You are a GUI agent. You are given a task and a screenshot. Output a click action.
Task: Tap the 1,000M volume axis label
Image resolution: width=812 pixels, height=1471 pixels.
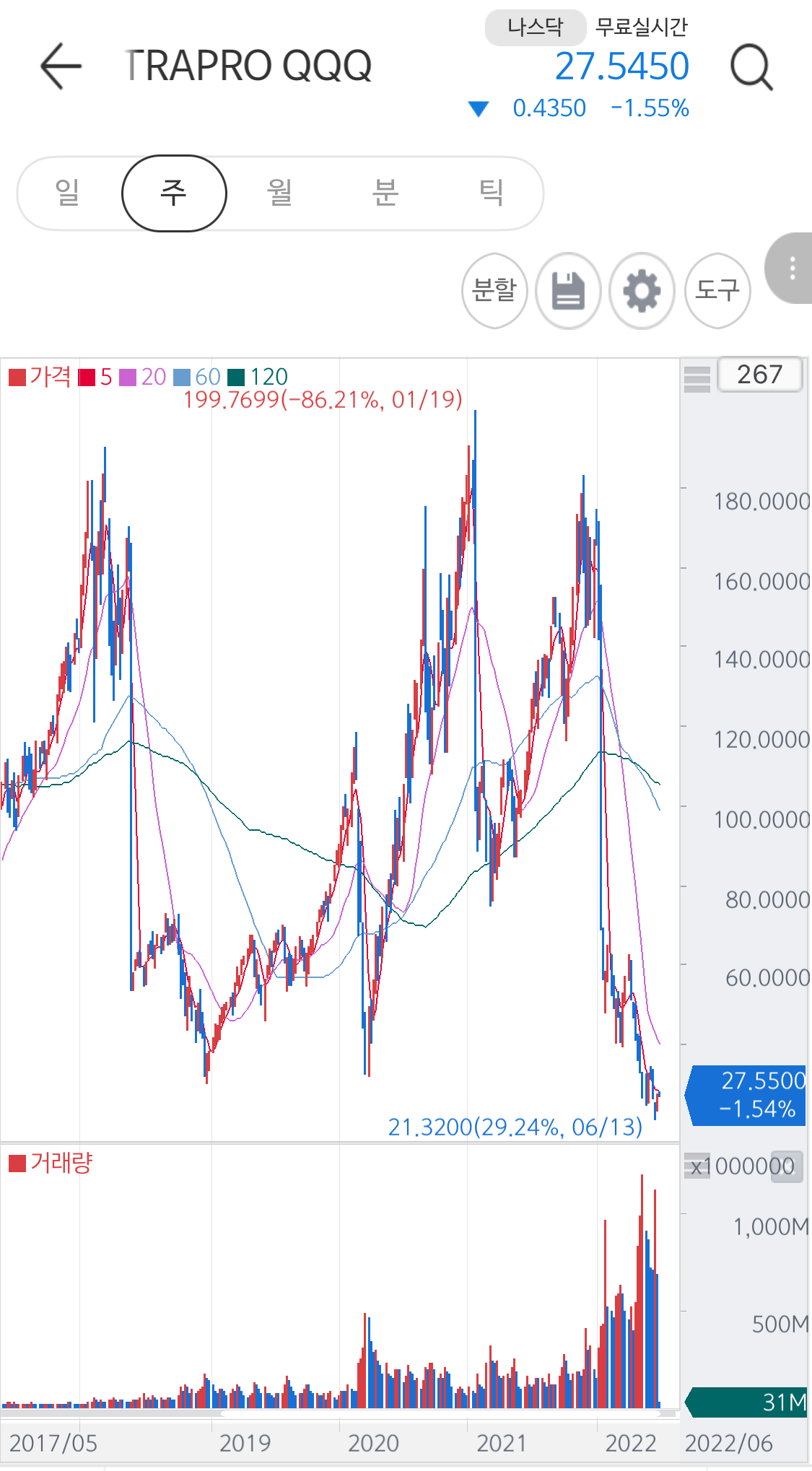771,1226
